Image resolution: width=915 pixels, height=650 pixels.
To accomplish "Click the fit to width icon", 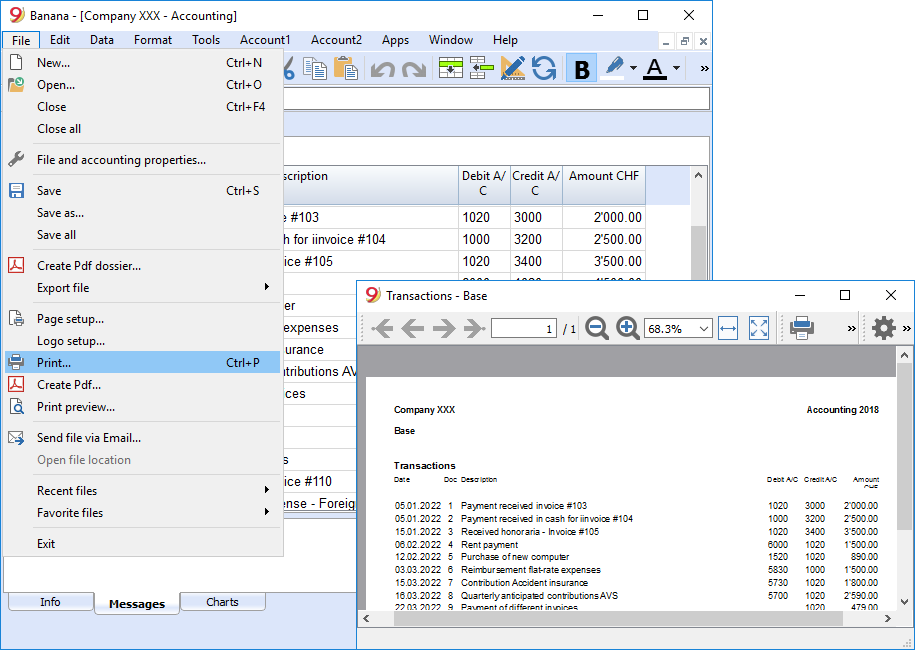I will [x=728, y=329].
